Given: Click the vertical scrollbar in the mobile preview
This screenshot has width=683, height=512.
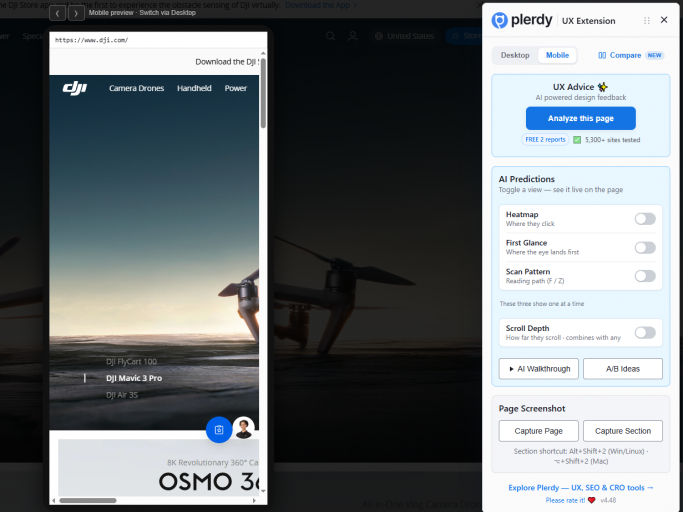Looking at the screenshot, I should 263,93.
